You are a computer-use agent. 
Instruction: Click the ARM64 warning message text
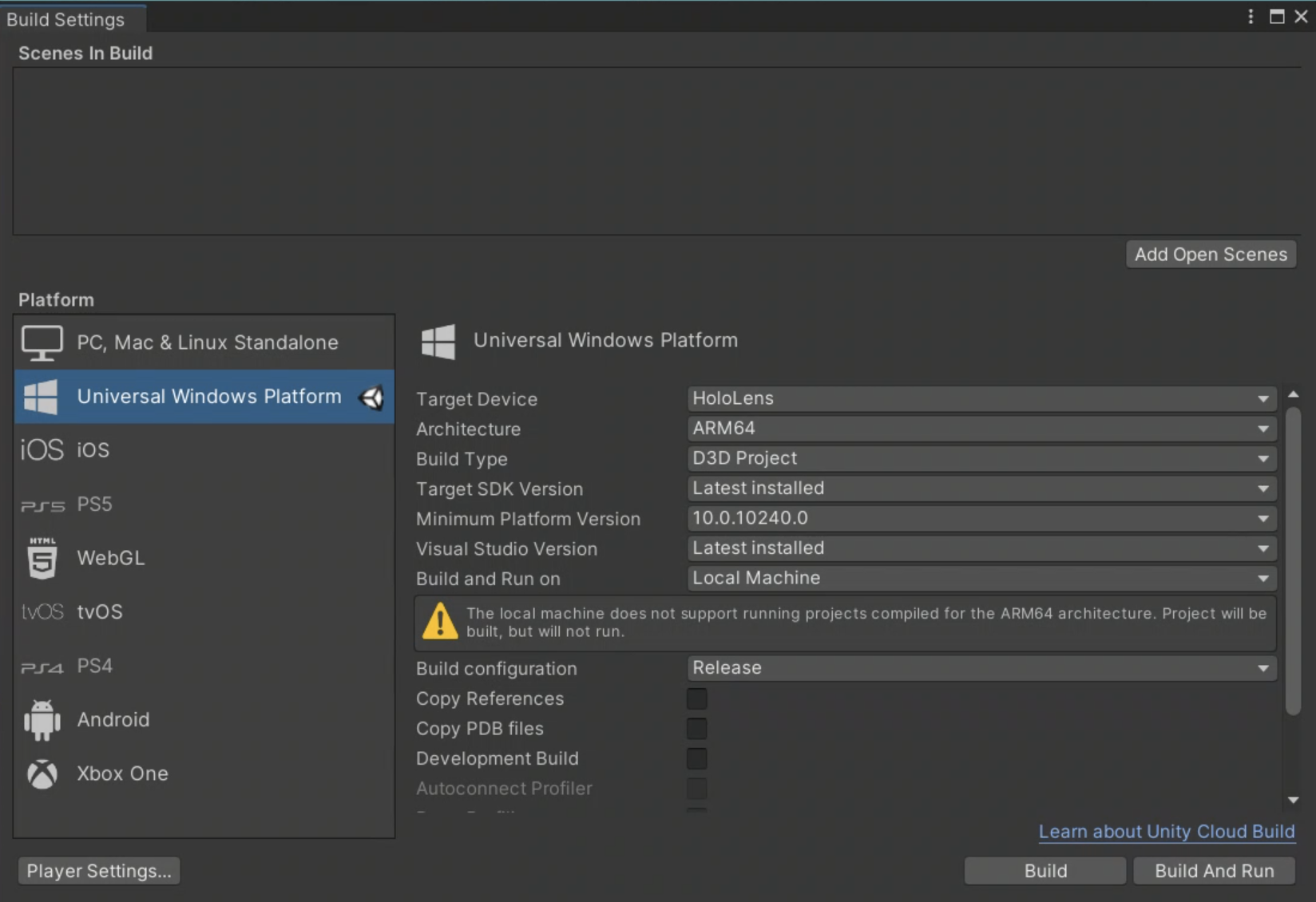(x=866, y=622)
